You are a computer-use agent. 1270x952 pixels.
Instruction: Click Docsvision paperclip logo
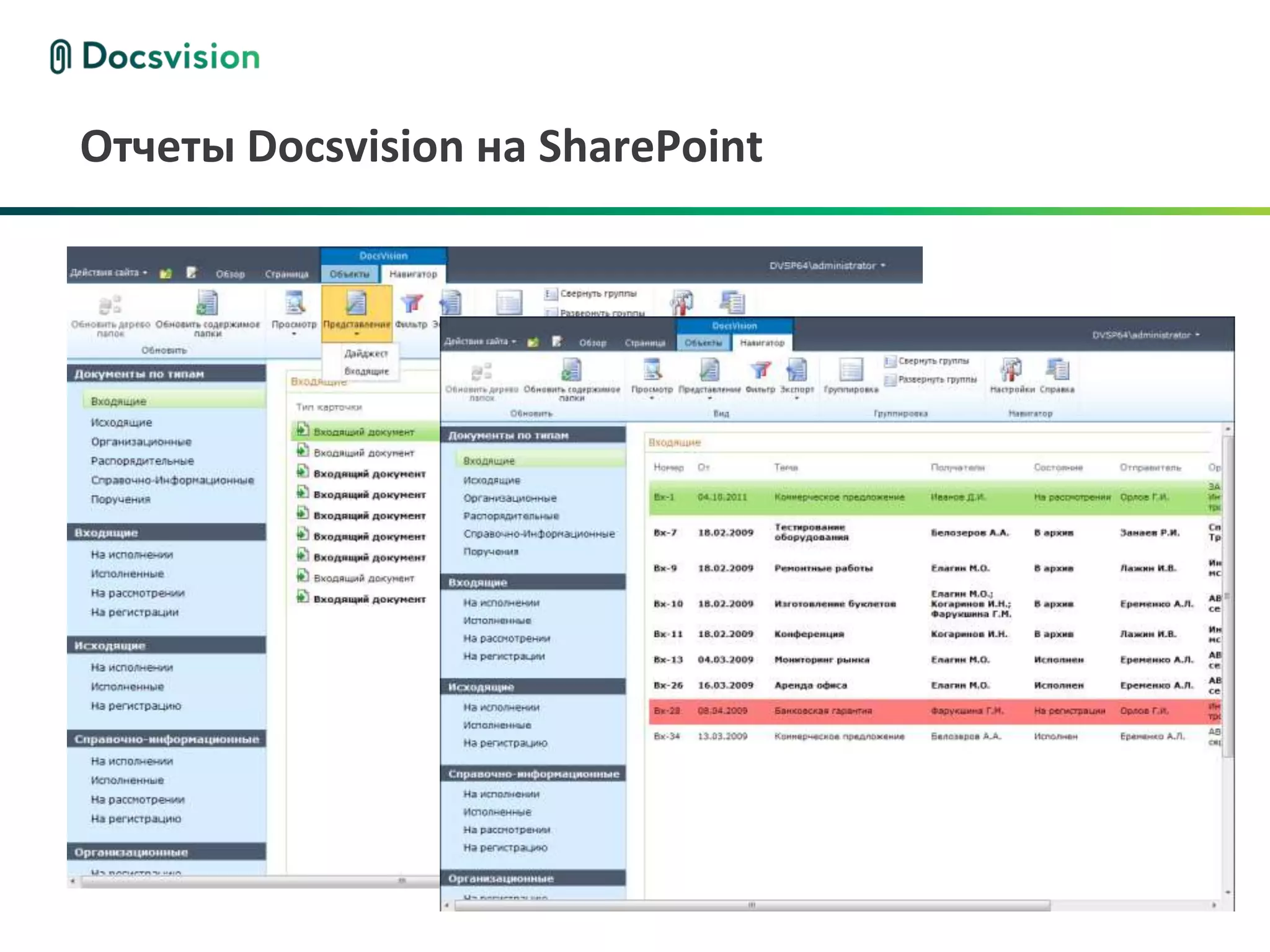pos(60,56)
